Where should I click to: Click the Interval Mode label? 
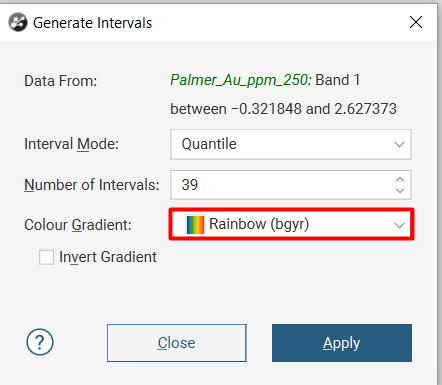(71, 144)
